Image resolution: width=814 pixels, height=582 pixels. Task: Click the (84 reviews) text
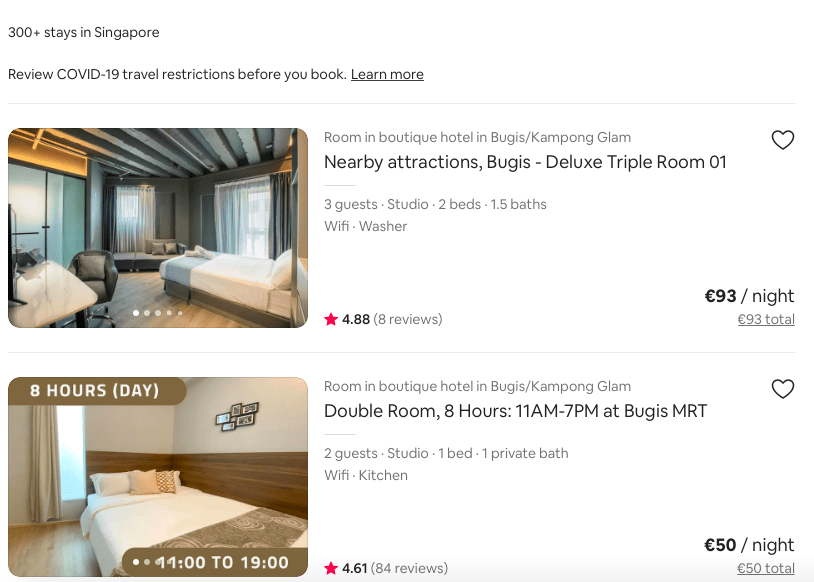coord(409,569)
